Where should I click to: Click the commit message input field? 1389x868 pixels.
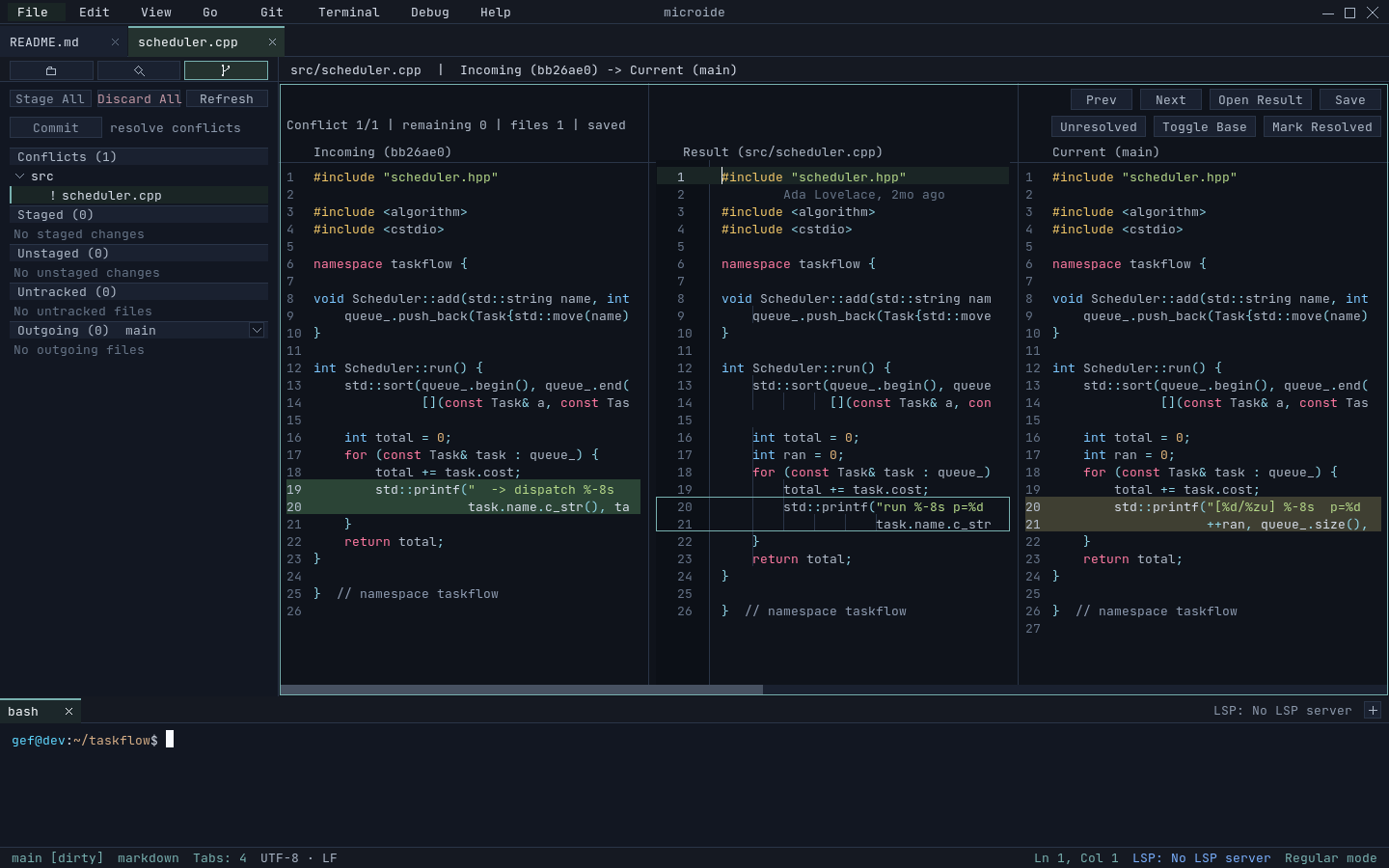click(x=185, y=128)
